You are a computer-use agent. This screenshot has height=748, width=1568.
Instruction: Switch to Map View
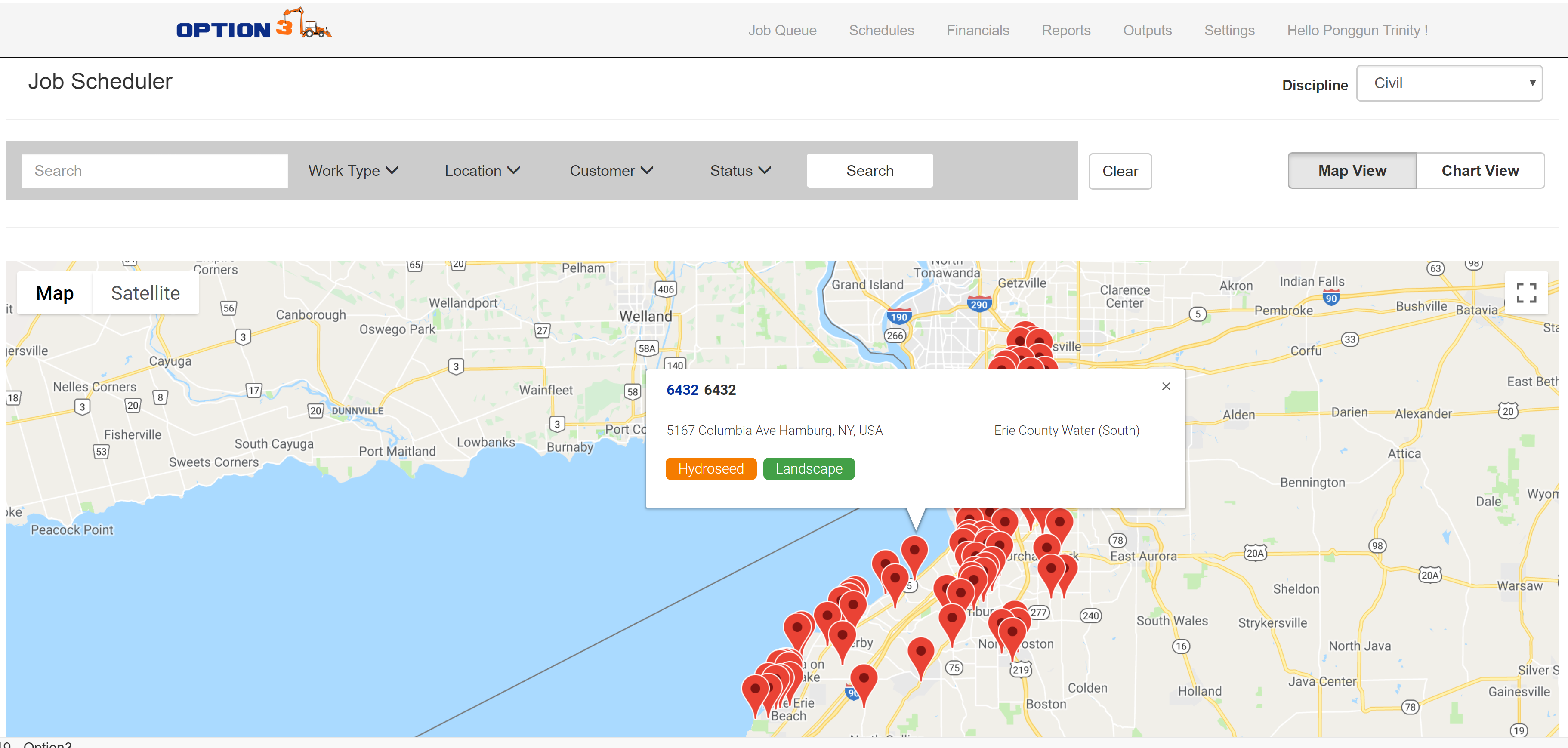tap(1352, 171)
